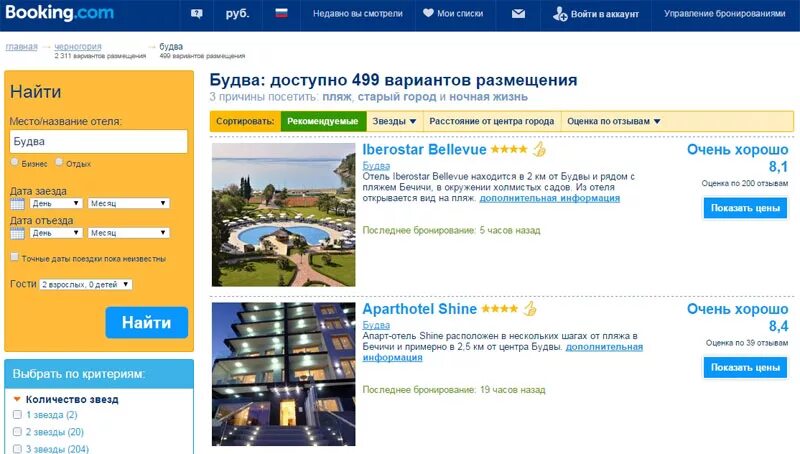Open check-in День dropdown

click(x=56, y=204)
